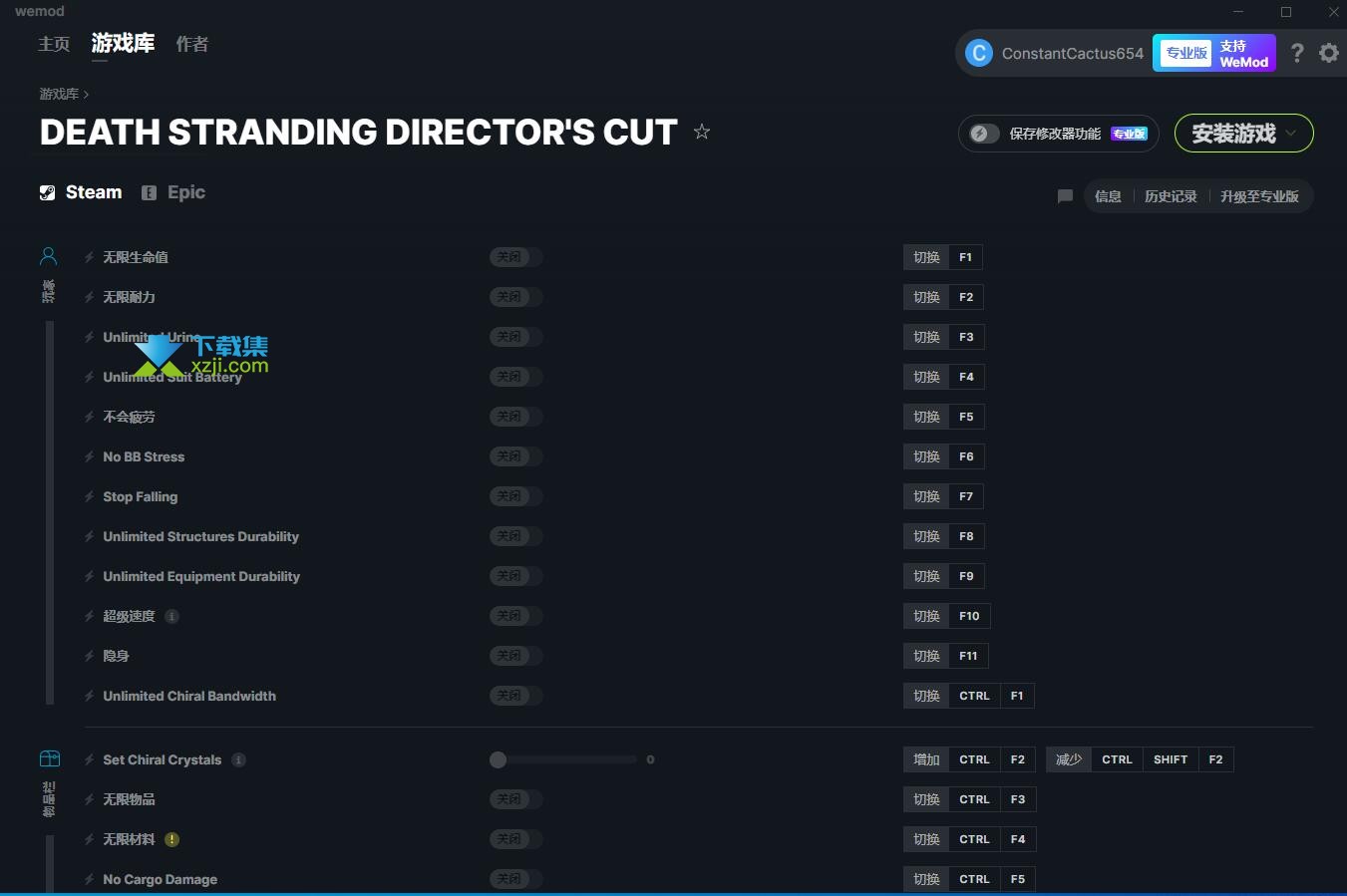Click the F1 hotkey box for 无限生命值
1347x896 pixels.
coord(965,257)
